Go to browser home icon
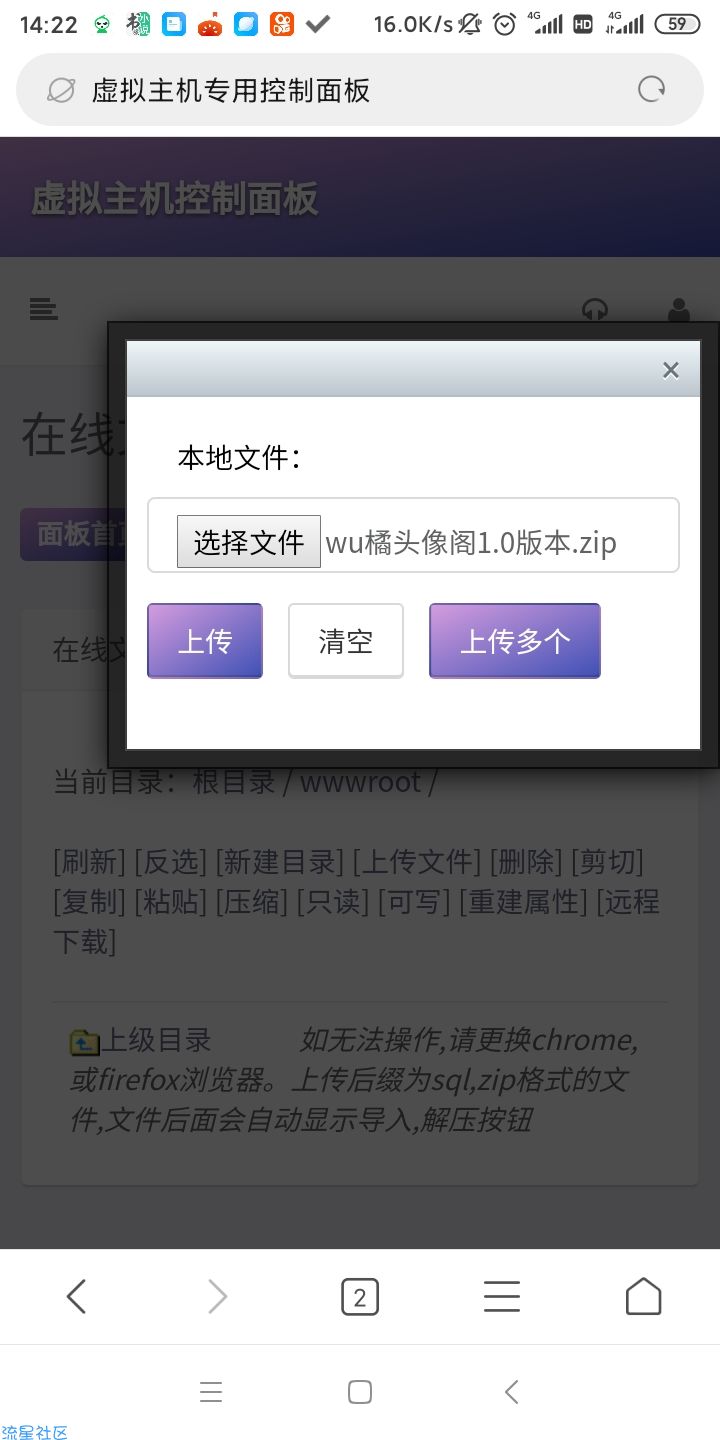The height and width of the screenshot is (1440, 720). (643, 1297)
